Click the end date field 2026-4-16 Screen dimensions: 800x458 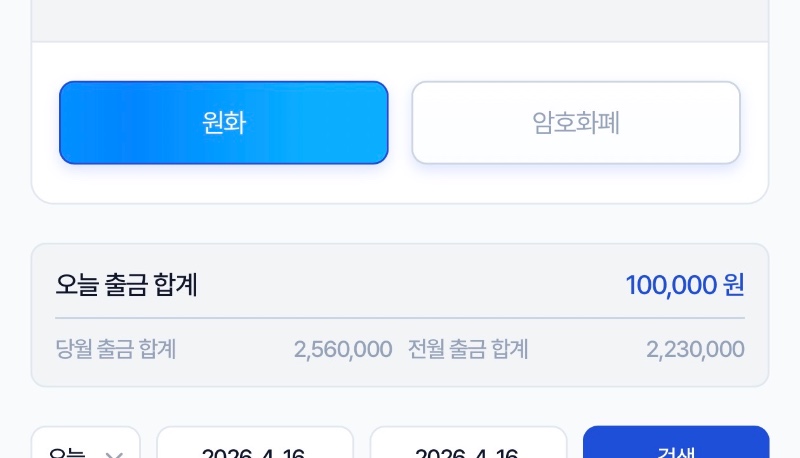(x=468, y=449)
